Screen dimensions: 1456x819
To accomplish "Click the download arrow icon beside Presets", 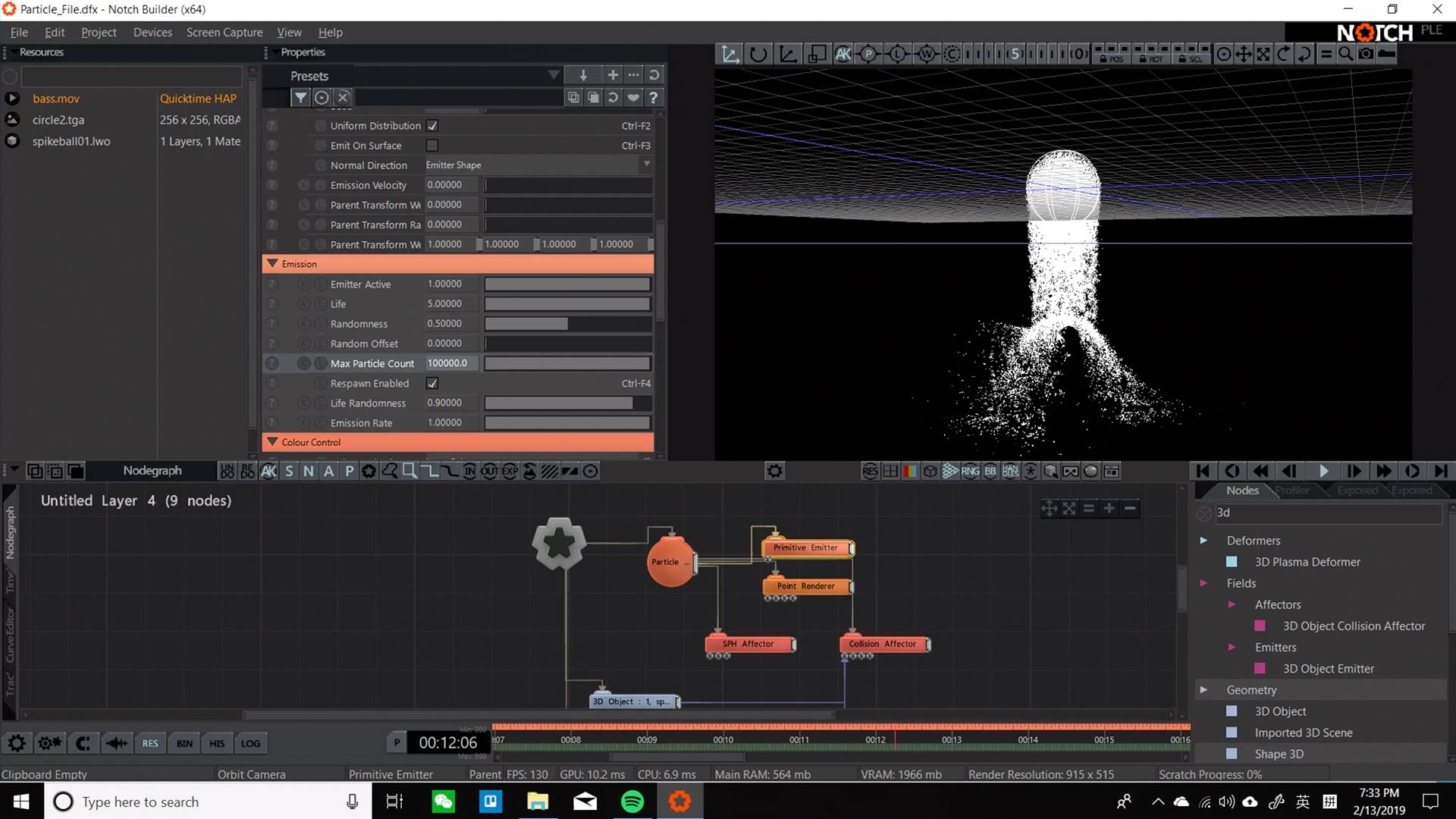I will coord(583,75).
